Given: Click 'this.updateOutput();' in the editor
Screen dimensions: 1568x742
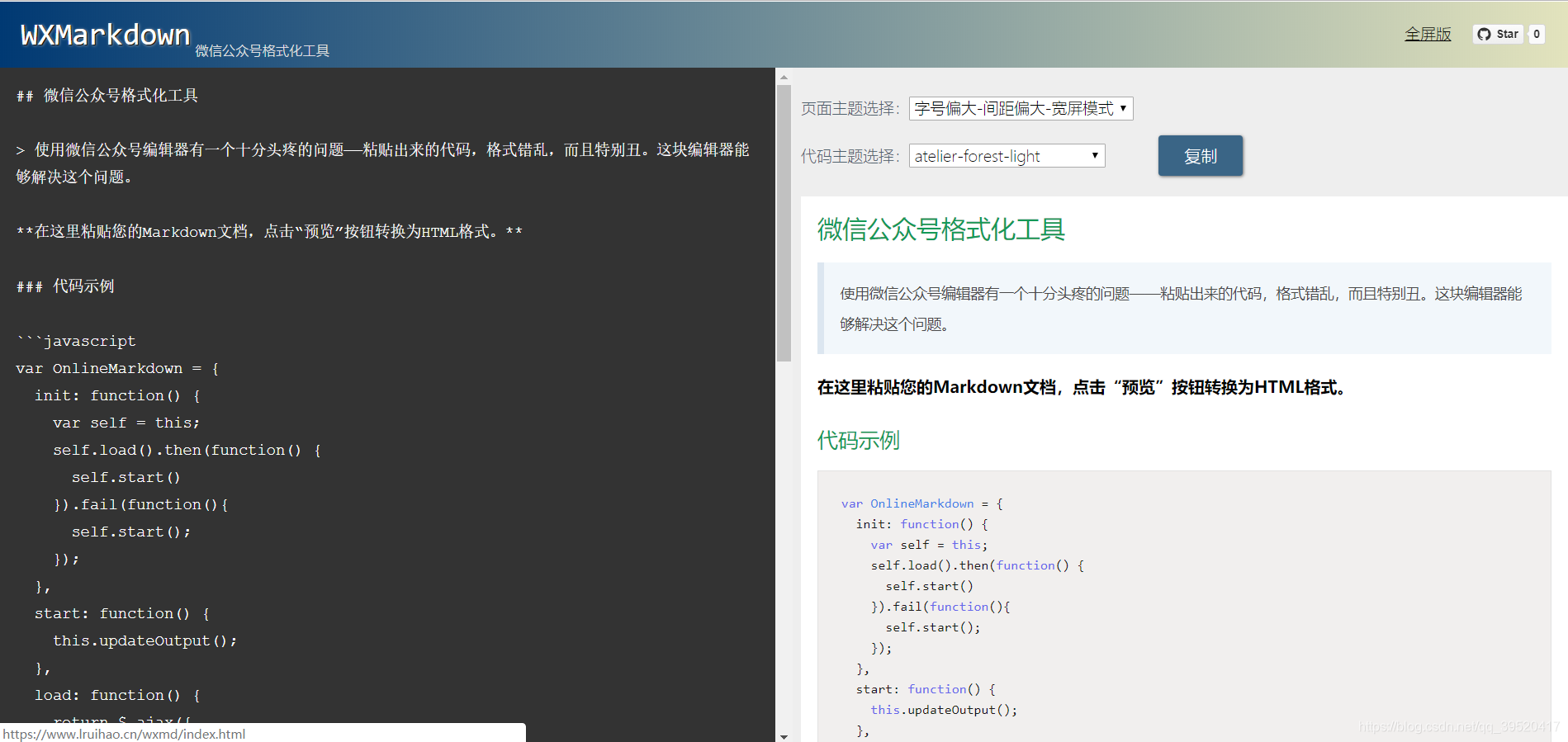Looking at the screenshot, I should [x=145, y=640].
